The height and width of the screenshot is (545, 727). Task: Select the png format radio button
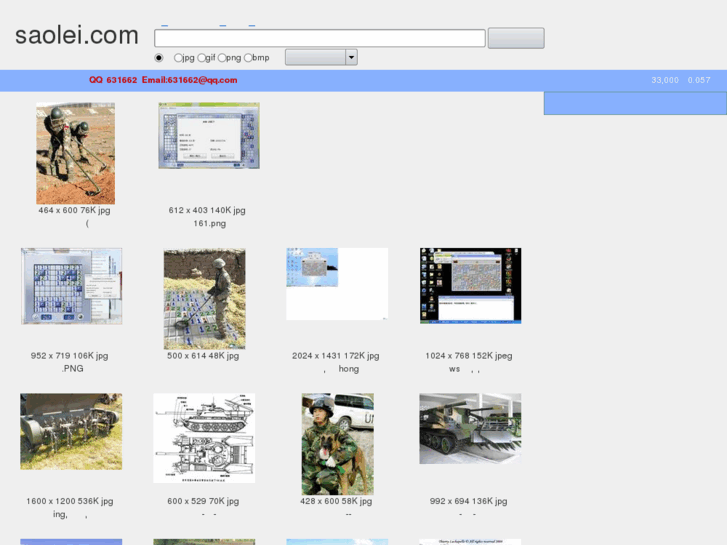[x=222, y=58]
